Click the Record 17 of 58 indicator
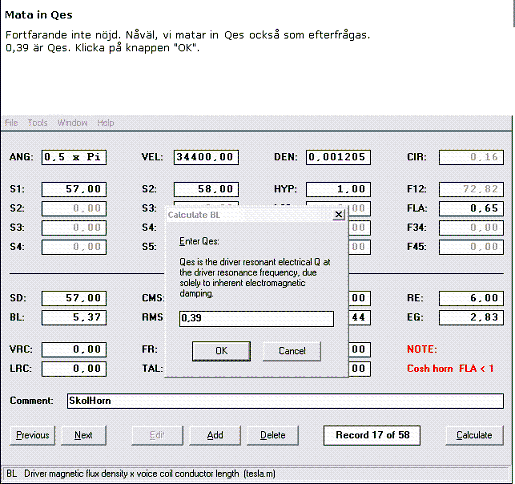Image resolution: width=515 pixels, height=484 pixels. click(x=372, y=435)
